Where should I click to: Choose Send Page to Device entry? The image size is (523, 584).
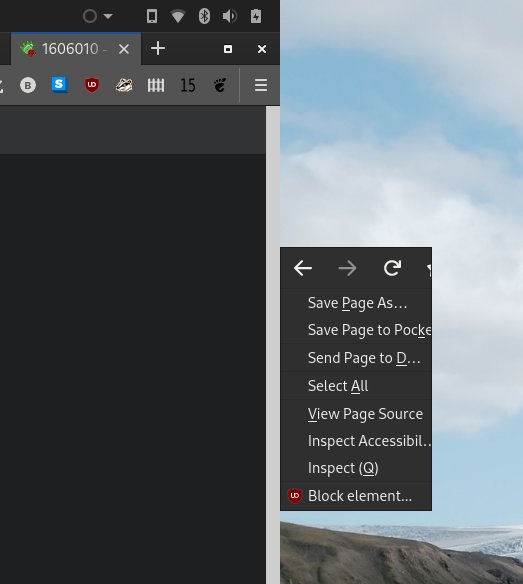pyautogui.click(x=356, y=358)
